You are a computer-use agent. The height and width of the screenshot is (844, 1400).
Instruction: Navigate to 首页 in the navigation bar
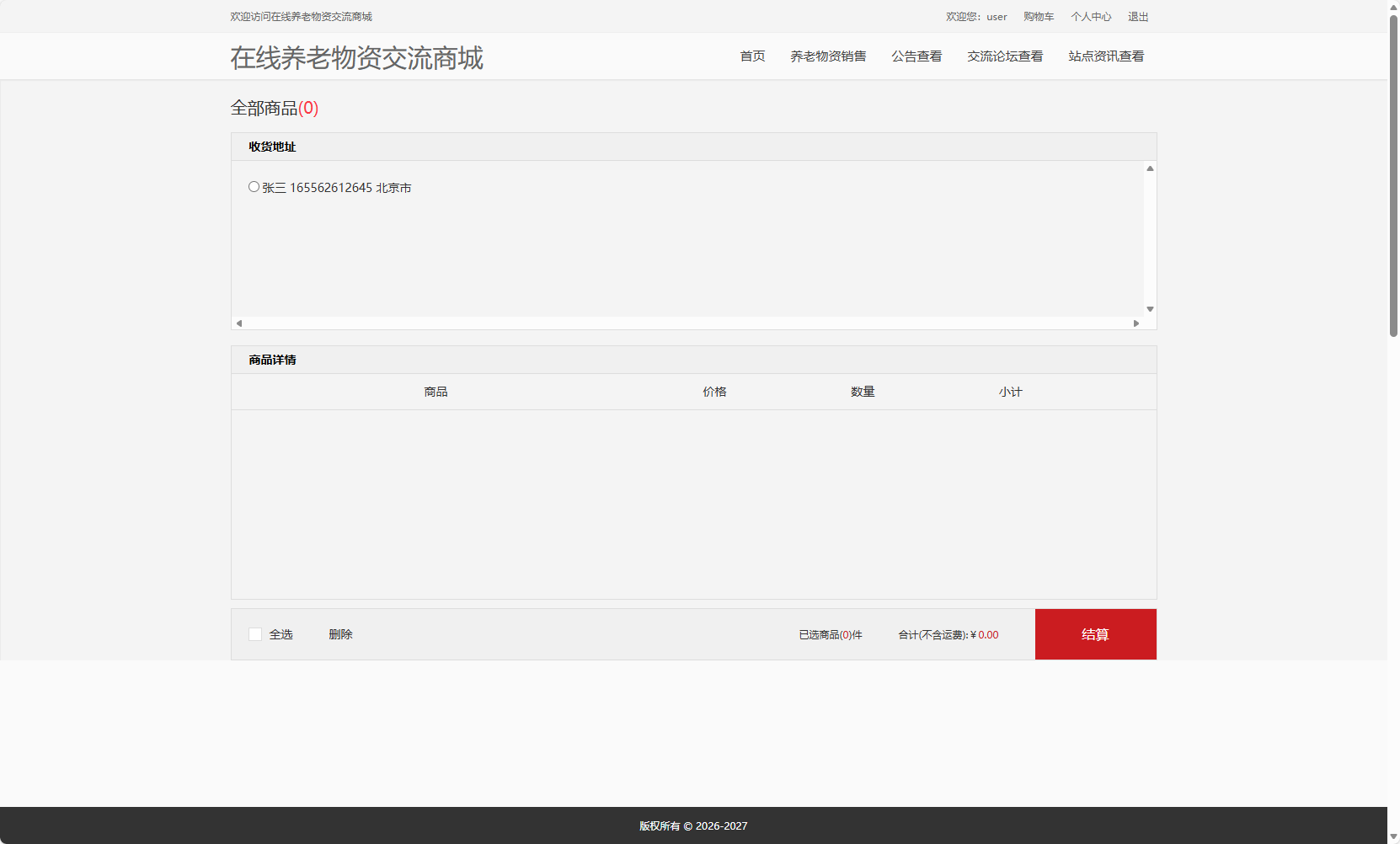pos(752,56)
